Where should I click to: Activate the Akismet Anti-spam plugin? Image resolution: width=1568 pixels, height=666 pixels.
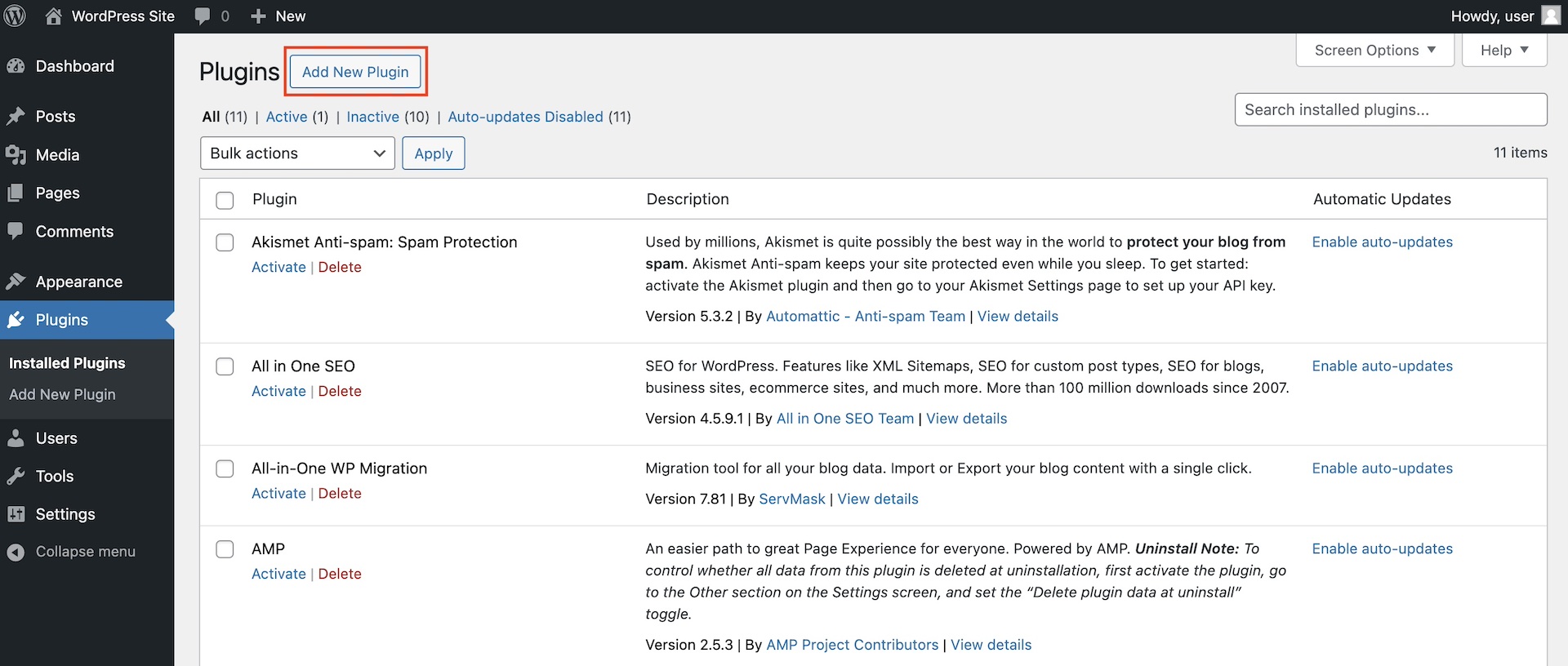(x=278, y=267)
